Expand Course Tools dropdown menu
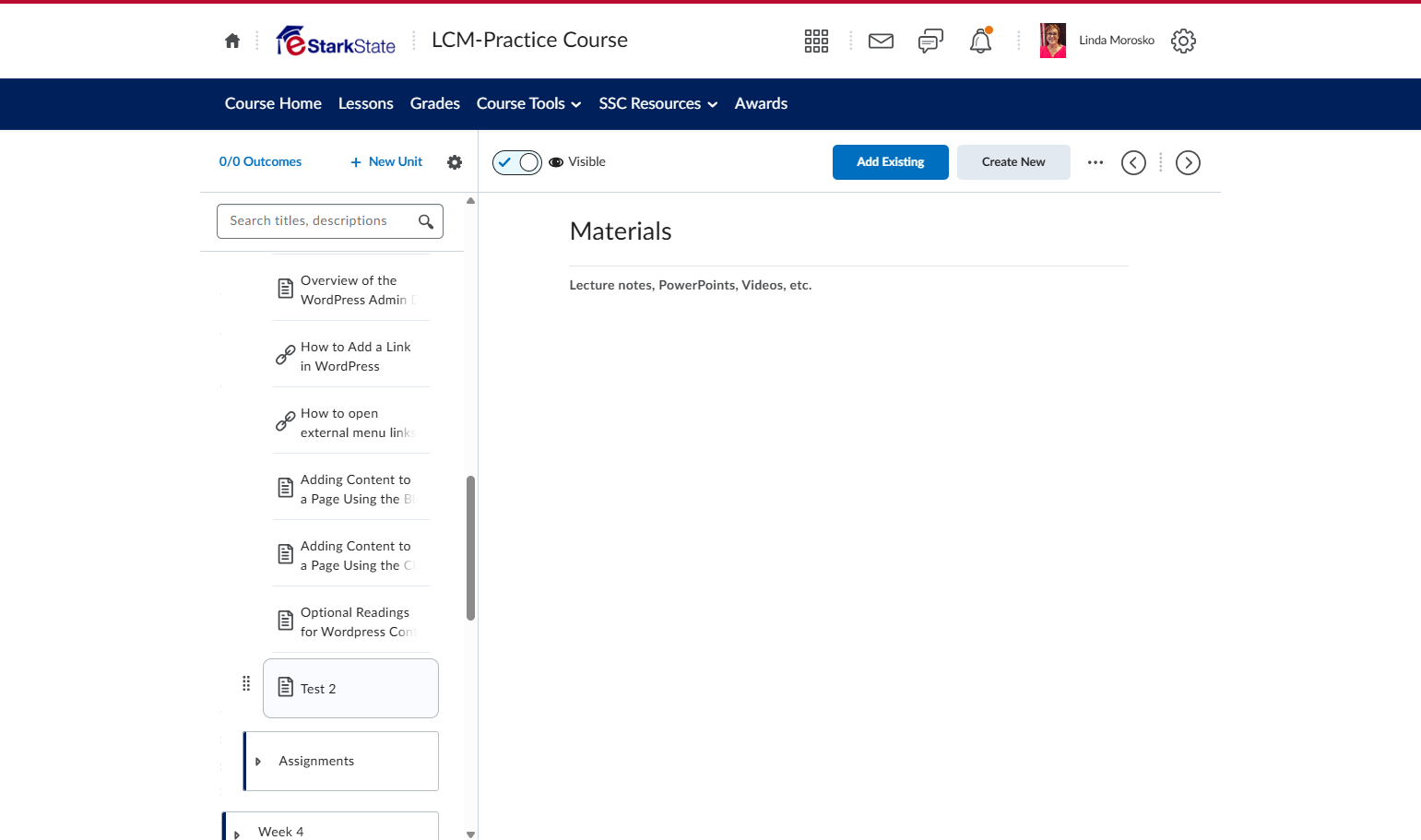 [x=529, y=104]
